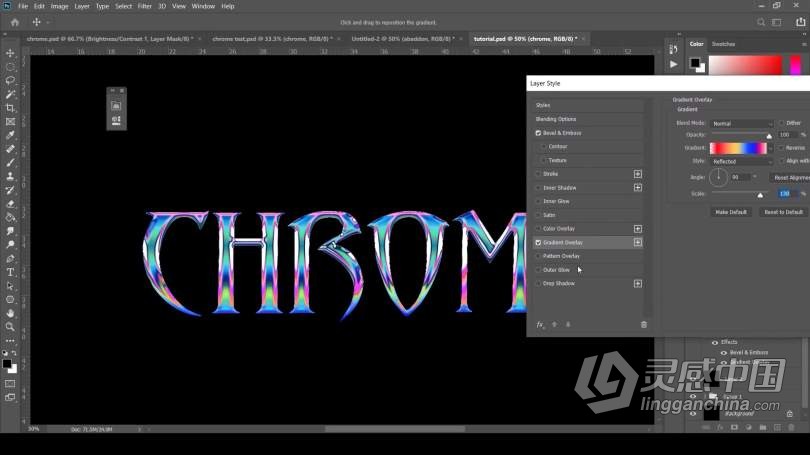
Task: Add another Stroke effect with plus icon
Action: pyautogui.click(x=638, y=174)
